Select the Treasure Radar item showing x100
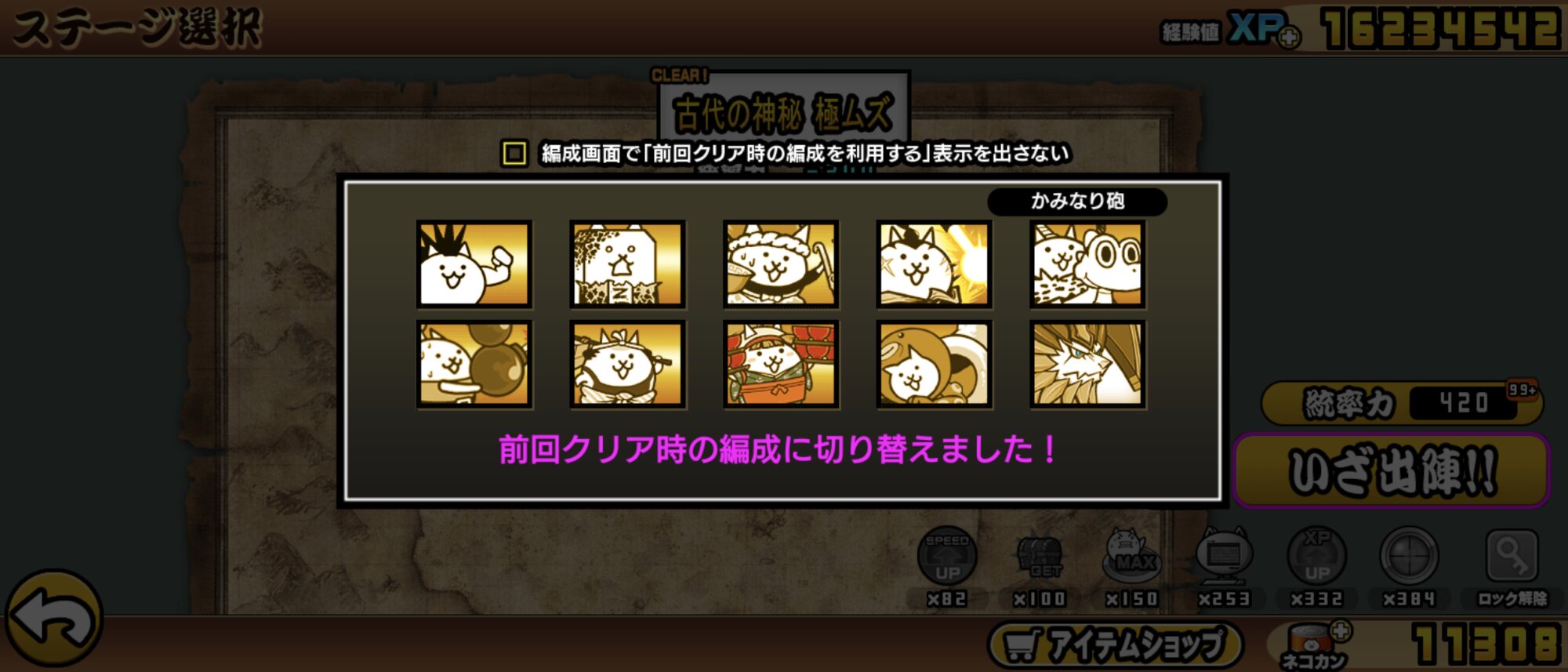 1040,555
